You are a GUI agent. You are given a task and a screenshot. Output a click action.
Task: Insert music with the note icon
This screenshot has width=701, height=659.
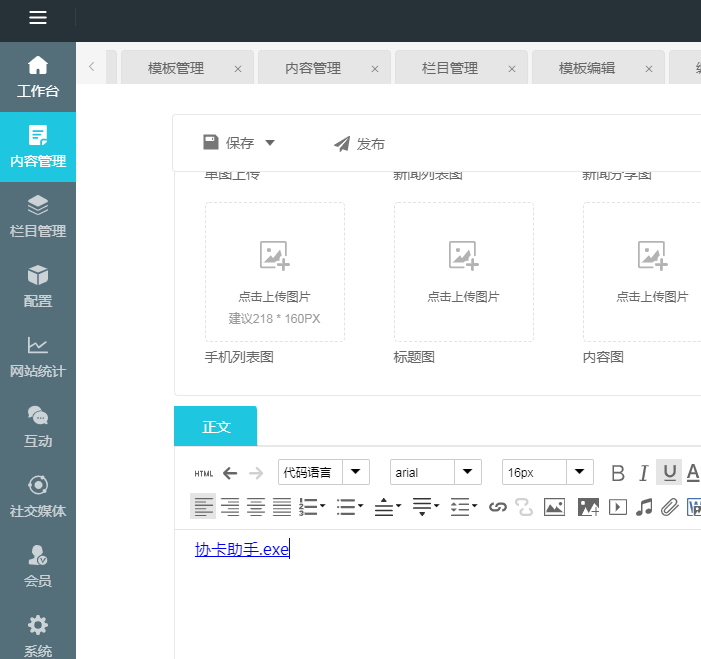pyautogui.click(x=644, y=507)
